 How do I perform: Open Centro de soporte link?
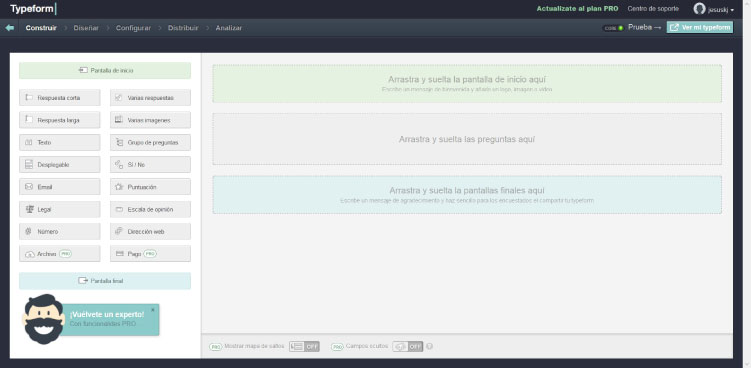(x=653, y=9)
